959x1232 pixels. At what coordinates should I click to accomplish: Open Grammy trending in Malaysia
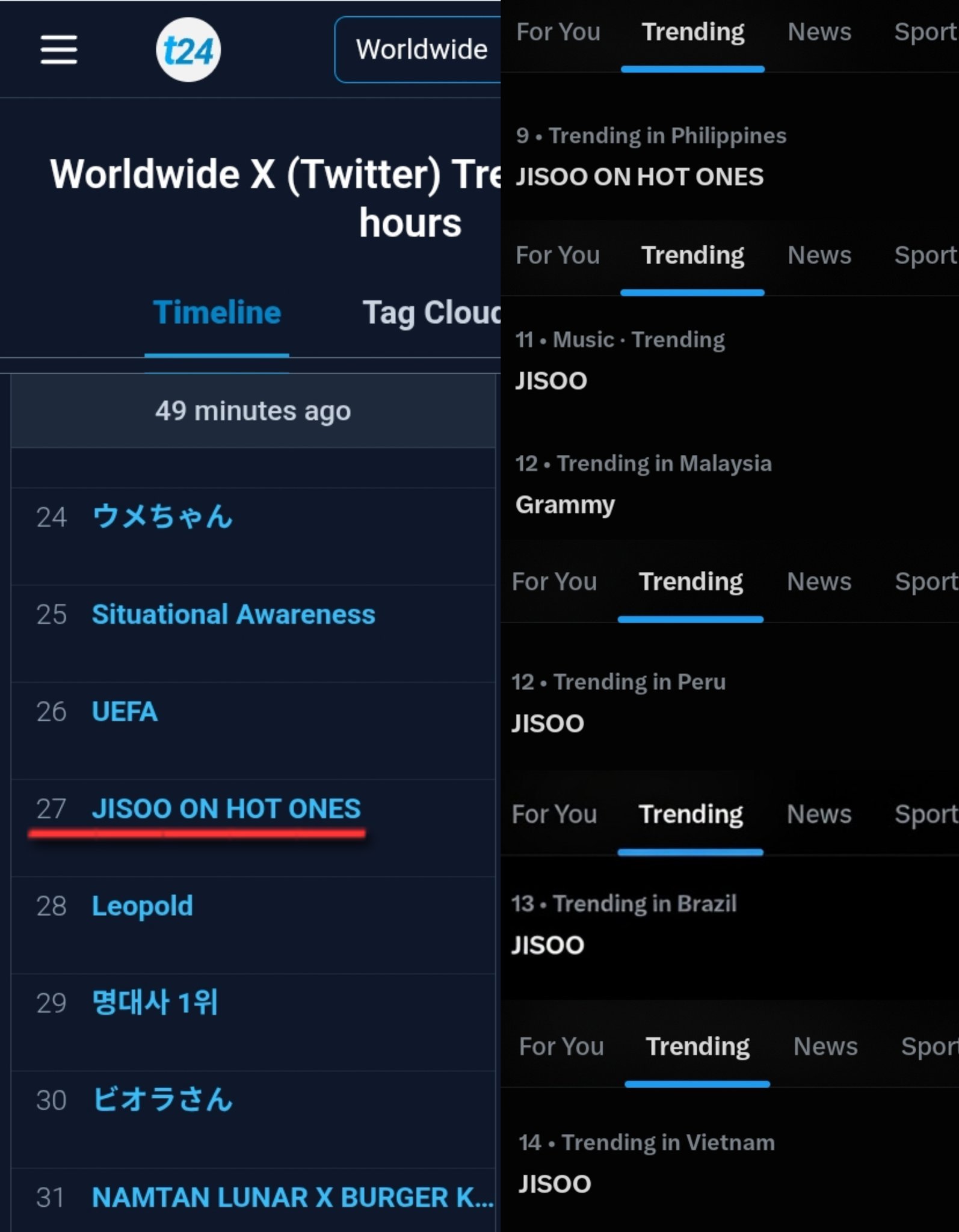[565, 505]
